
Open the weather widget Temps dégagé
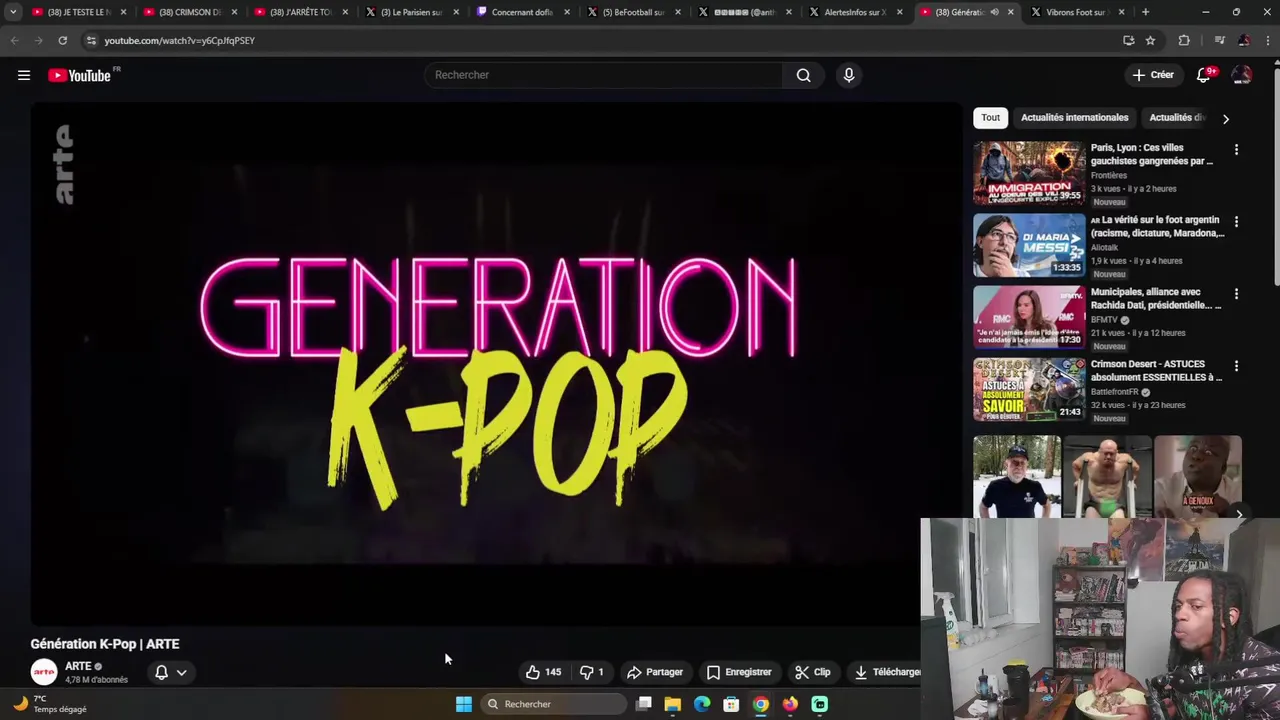coord(50,704)
